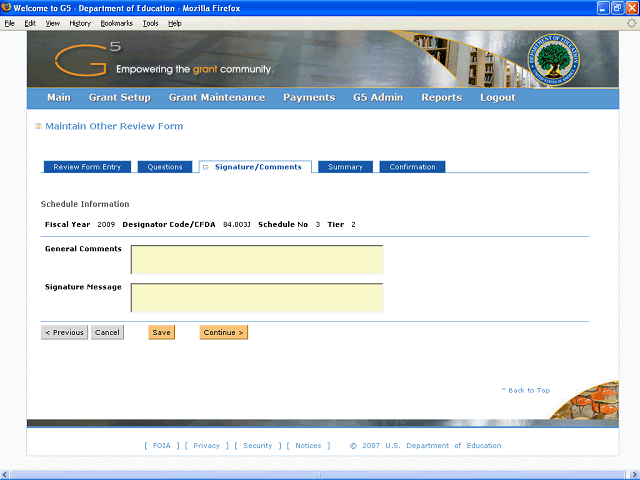This screenshot has height=480, width=640.
Task: Go to the Summary tab
Action: [345, 167]
